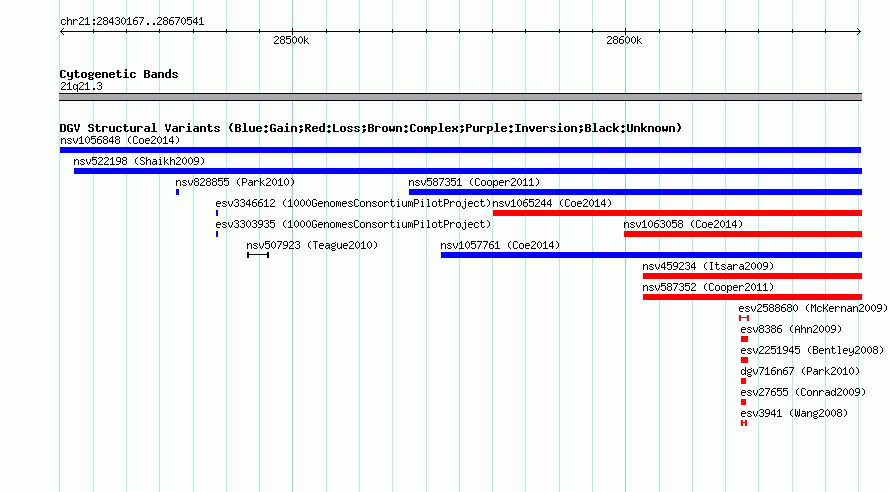Viewport: 890px width, 492px height.
Task: Click the left arrow of the ruler
Action: 62,32
